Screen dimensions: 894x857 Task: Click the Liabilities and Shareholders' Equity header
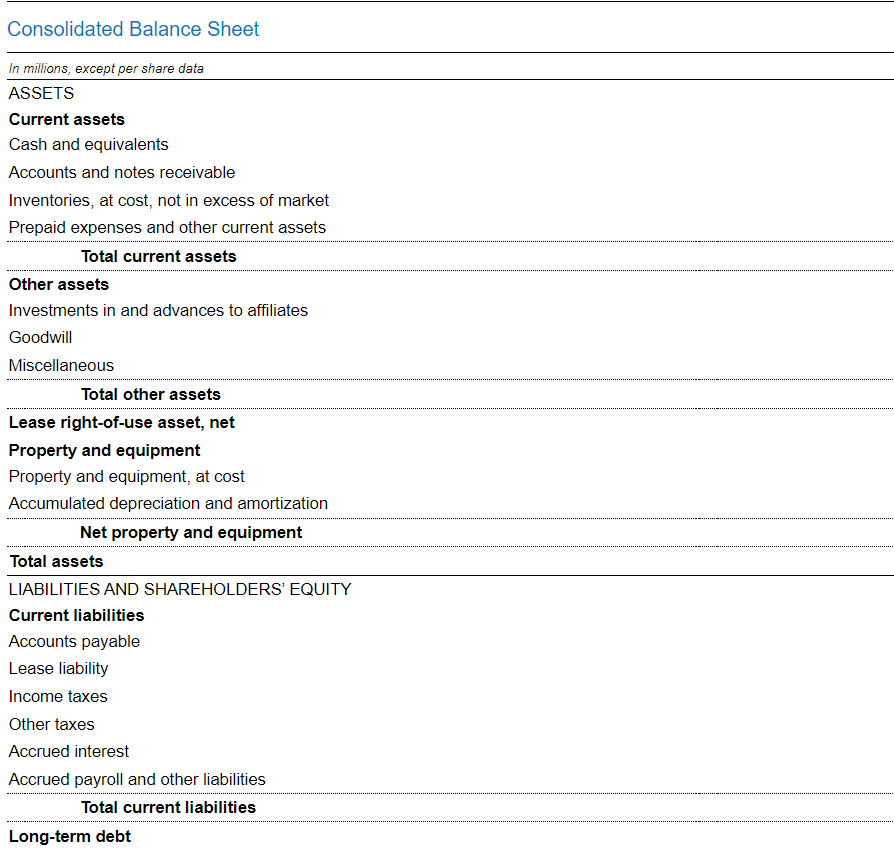[180, 589]
